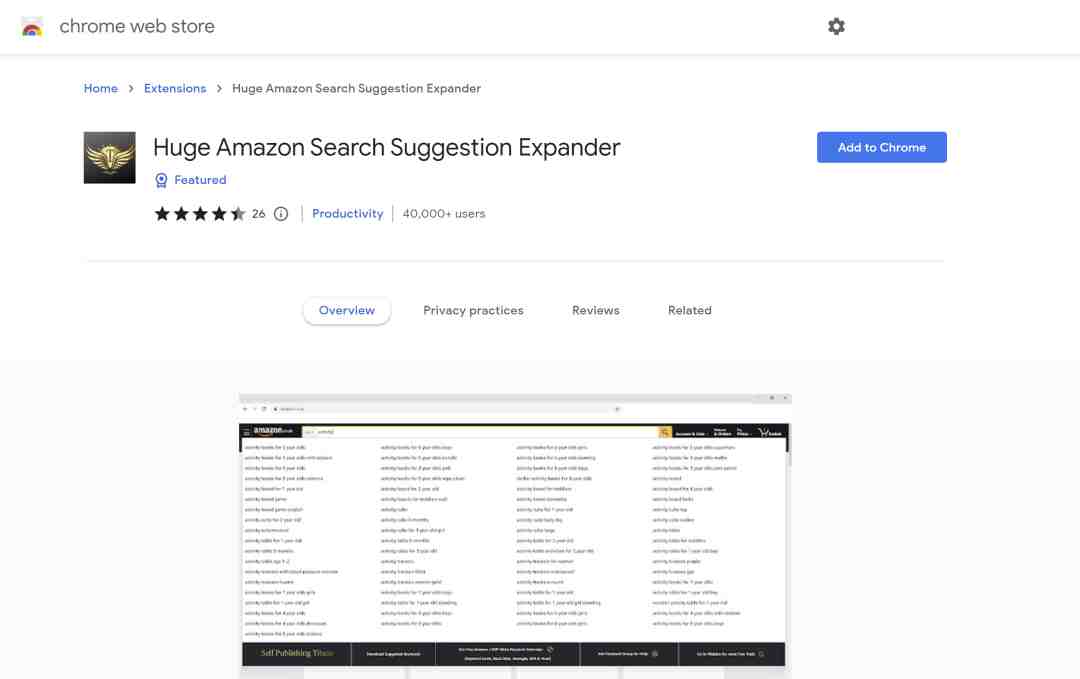Click the Add to Chrome button
Image resolution: width=1080 pixels, height=679 pixels.
point(882,147)
